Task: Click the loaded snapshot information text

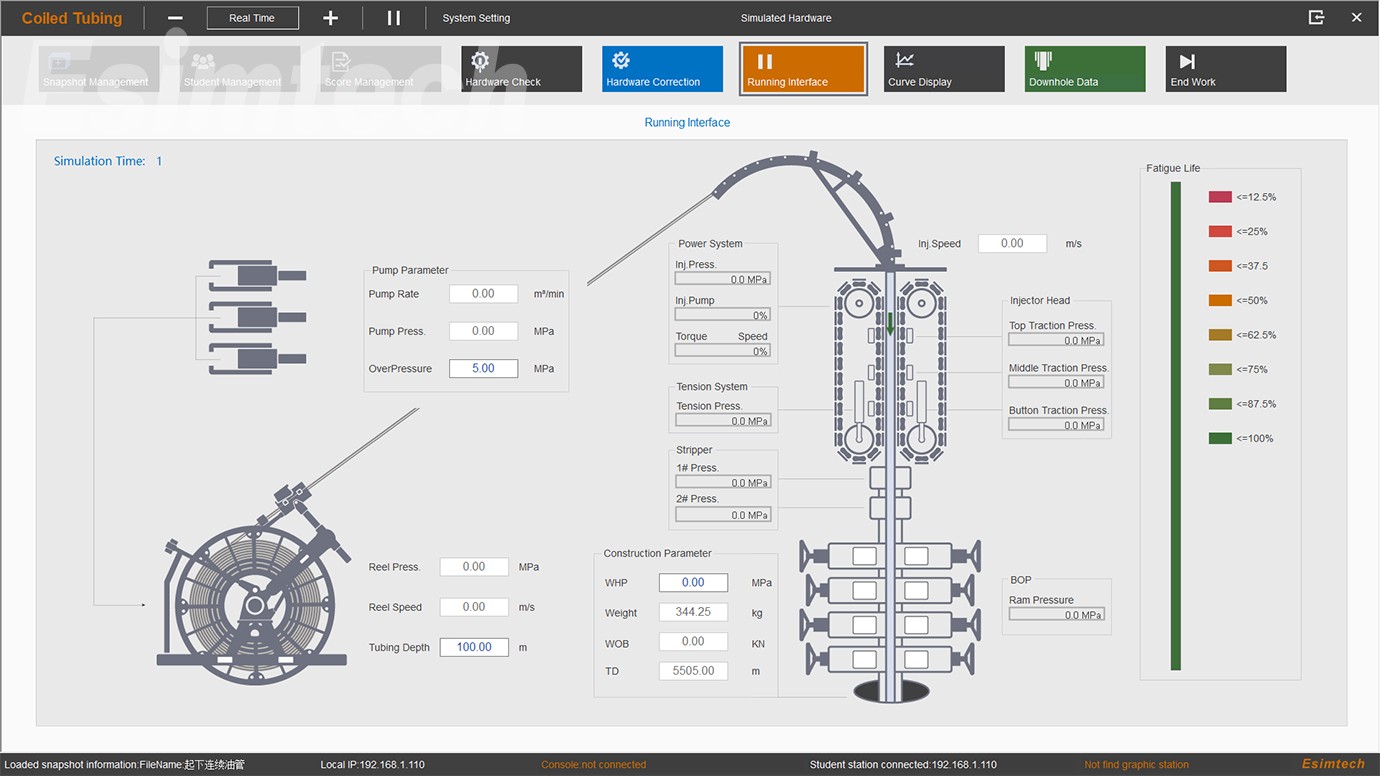Action: click(125, 765)
